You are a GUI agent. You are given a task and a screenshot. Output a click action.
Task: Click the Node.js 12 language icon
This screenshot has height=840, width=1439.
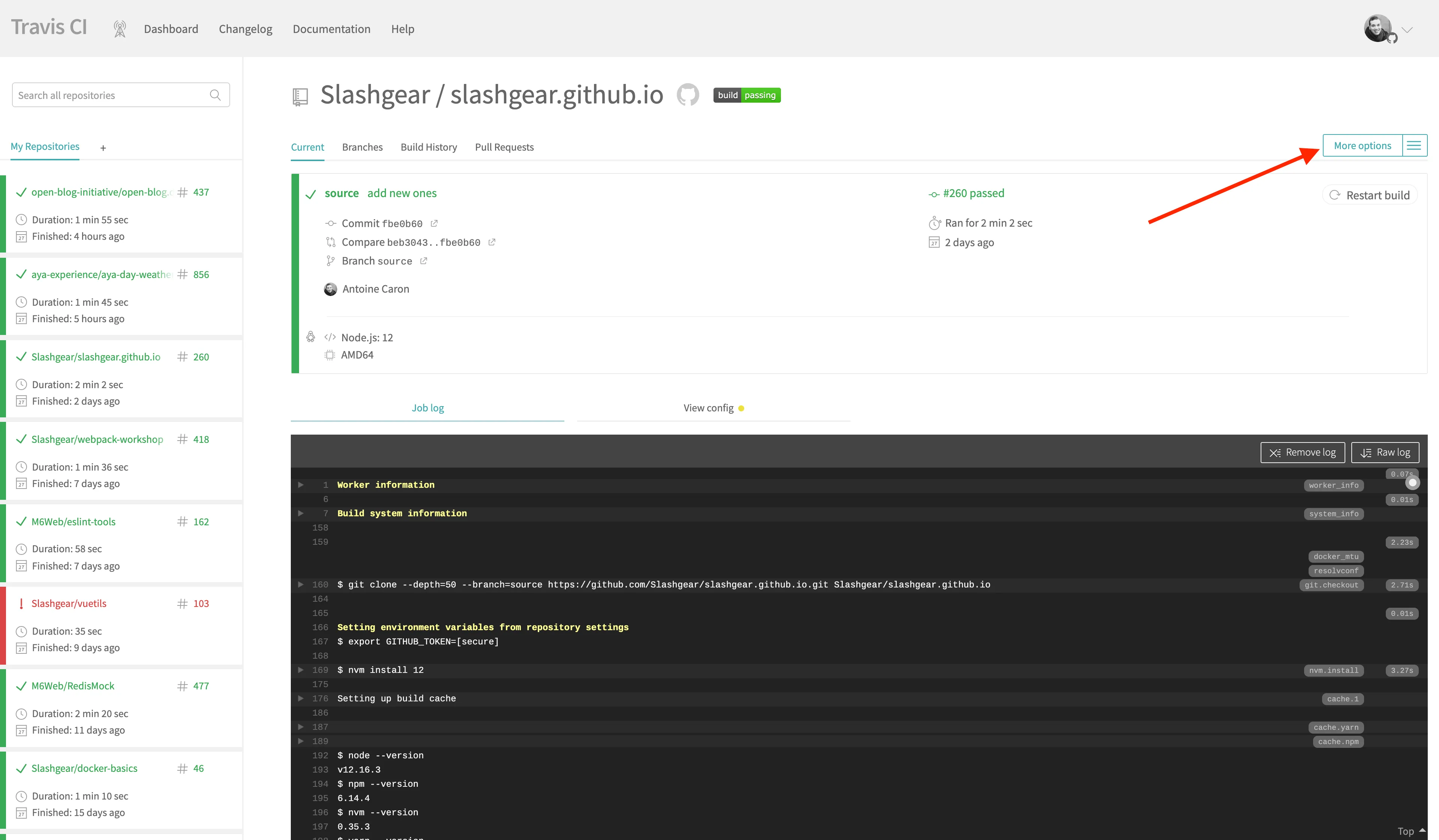pyautogui.click(x=329, y=337)
